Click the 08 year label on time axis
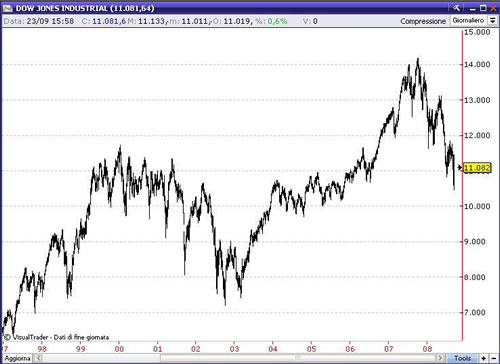The height and width of the screenshot is (364, 500). click(427, 349)
